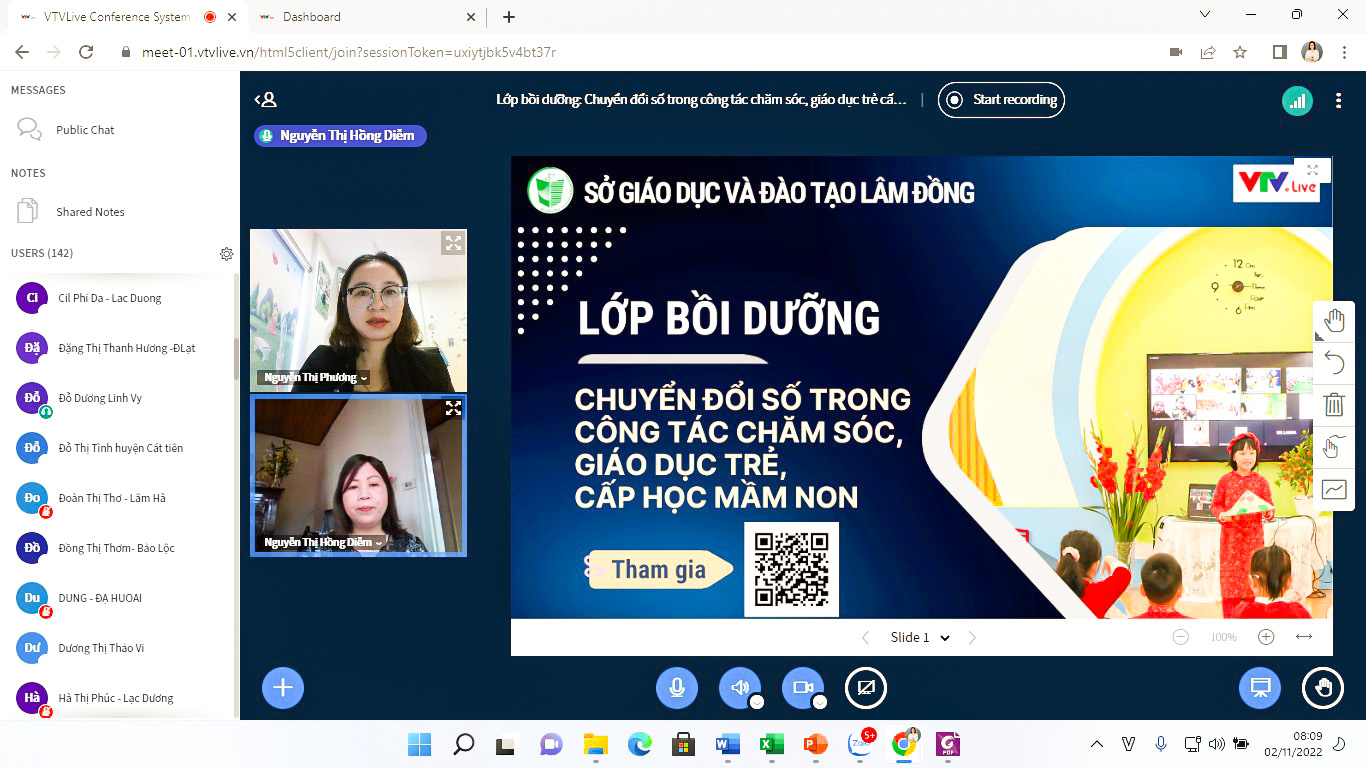
Task: Click the browser address bar
Action: [x=640, y=52]
